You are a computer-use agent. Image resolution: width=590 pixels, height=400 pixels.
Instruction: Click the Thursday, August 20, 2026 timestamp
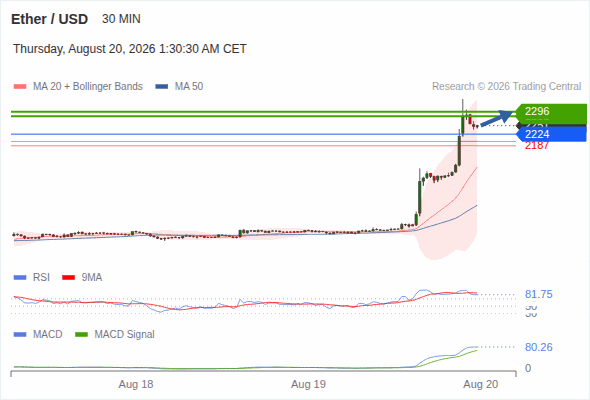[x=130, y=49]
